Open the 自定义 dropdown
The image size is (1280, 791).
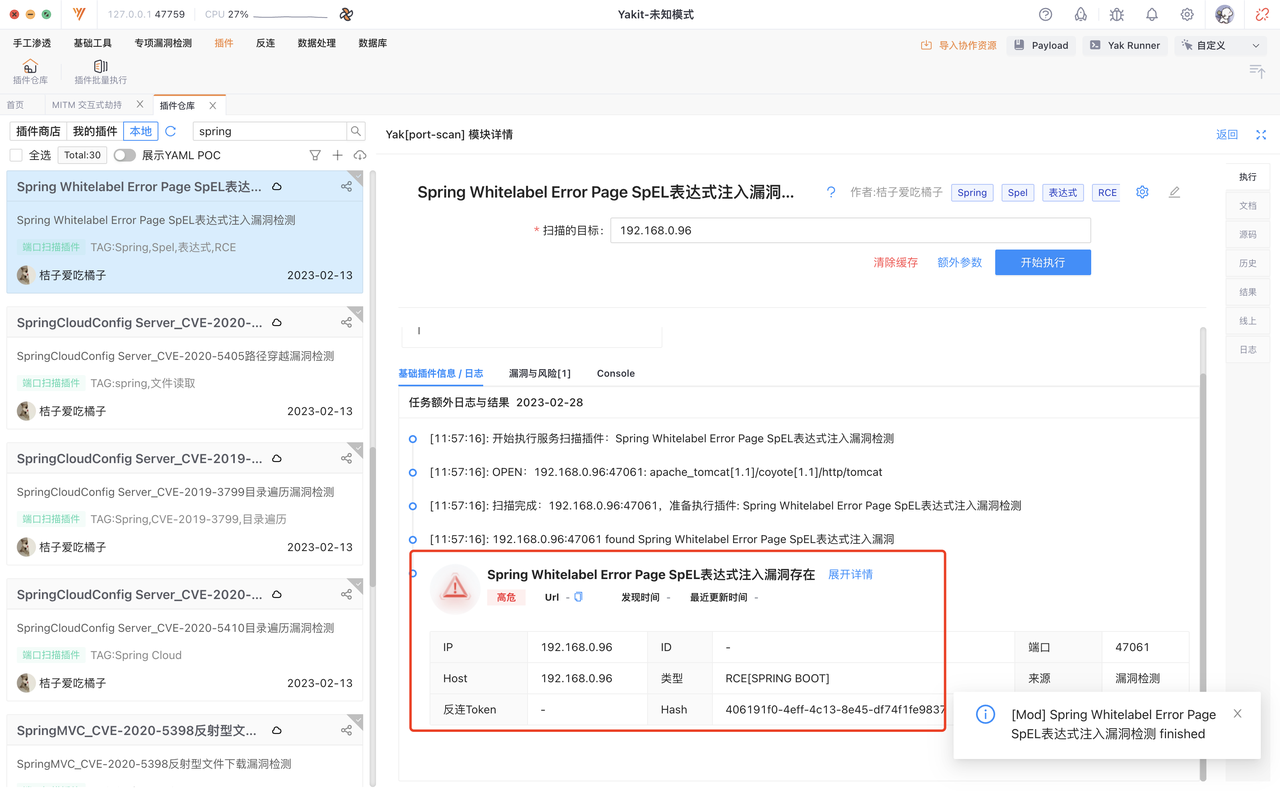pos(1220,45)
